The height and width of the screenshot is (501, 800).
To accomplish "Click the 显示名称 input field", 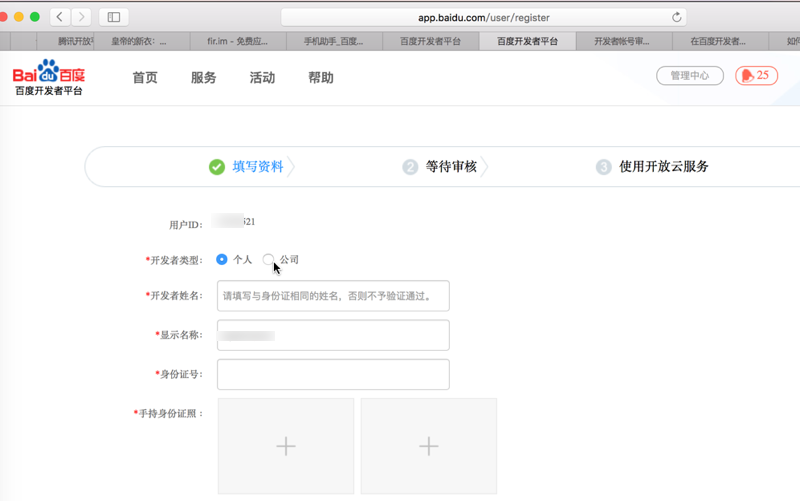I will pyautogui.click(x=333, y=335).
